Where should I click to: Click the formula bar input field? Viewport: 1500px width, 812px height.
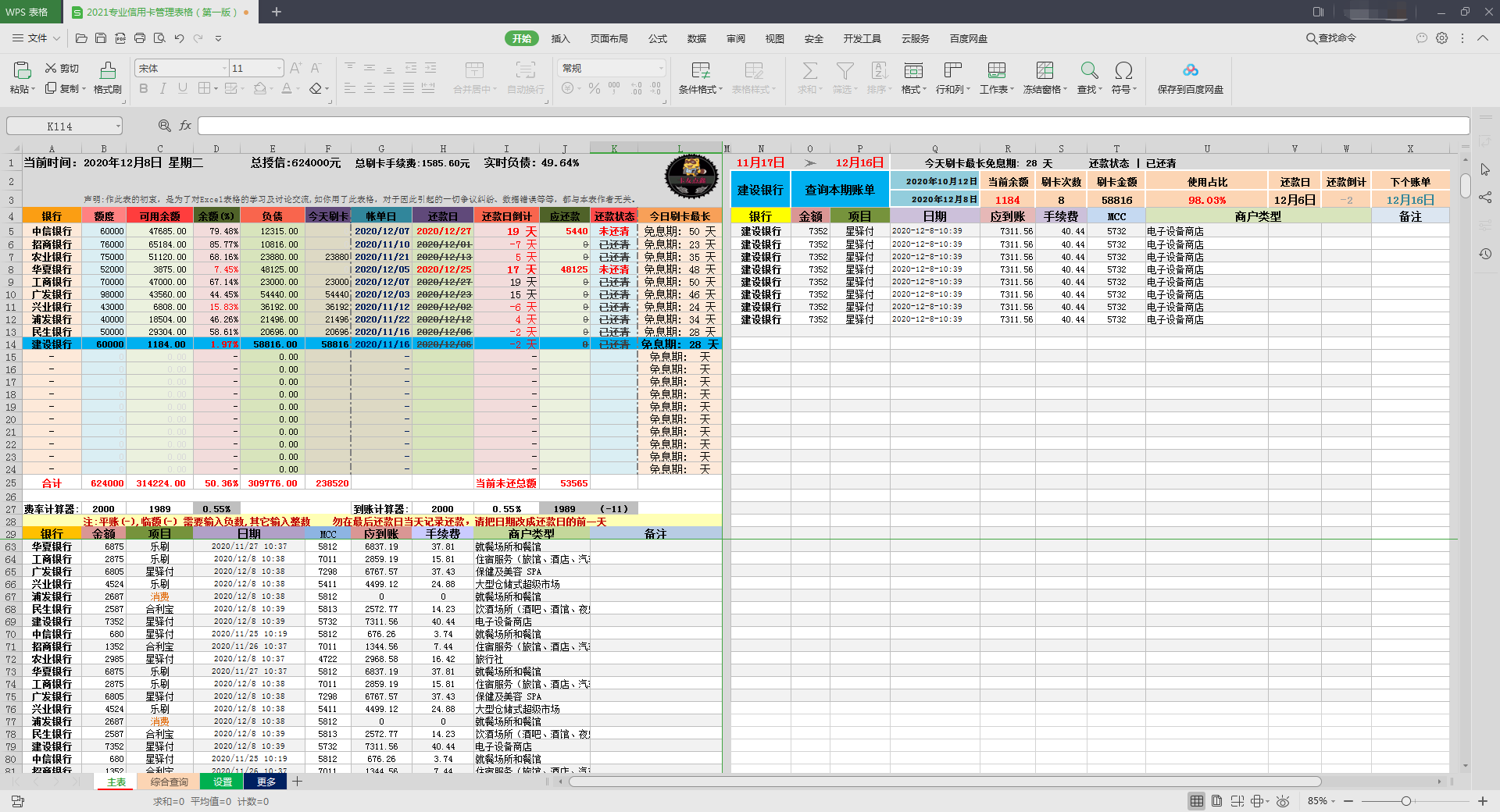[x=833, y=126]
